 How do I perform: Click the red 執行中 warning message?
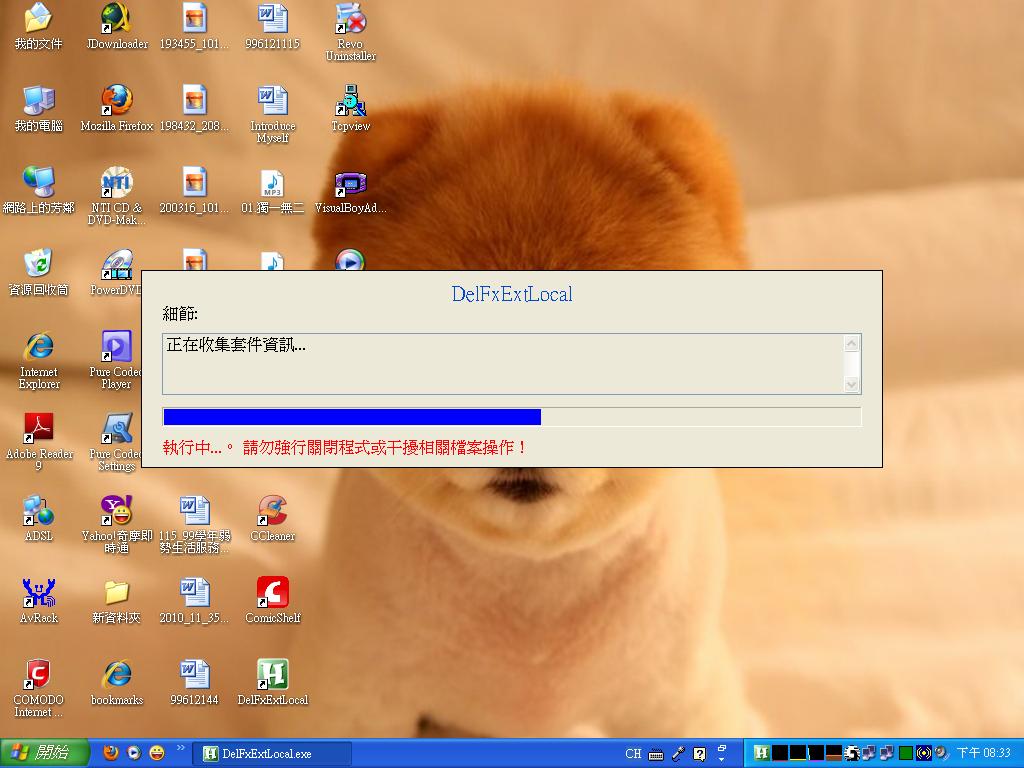(345, 447)
